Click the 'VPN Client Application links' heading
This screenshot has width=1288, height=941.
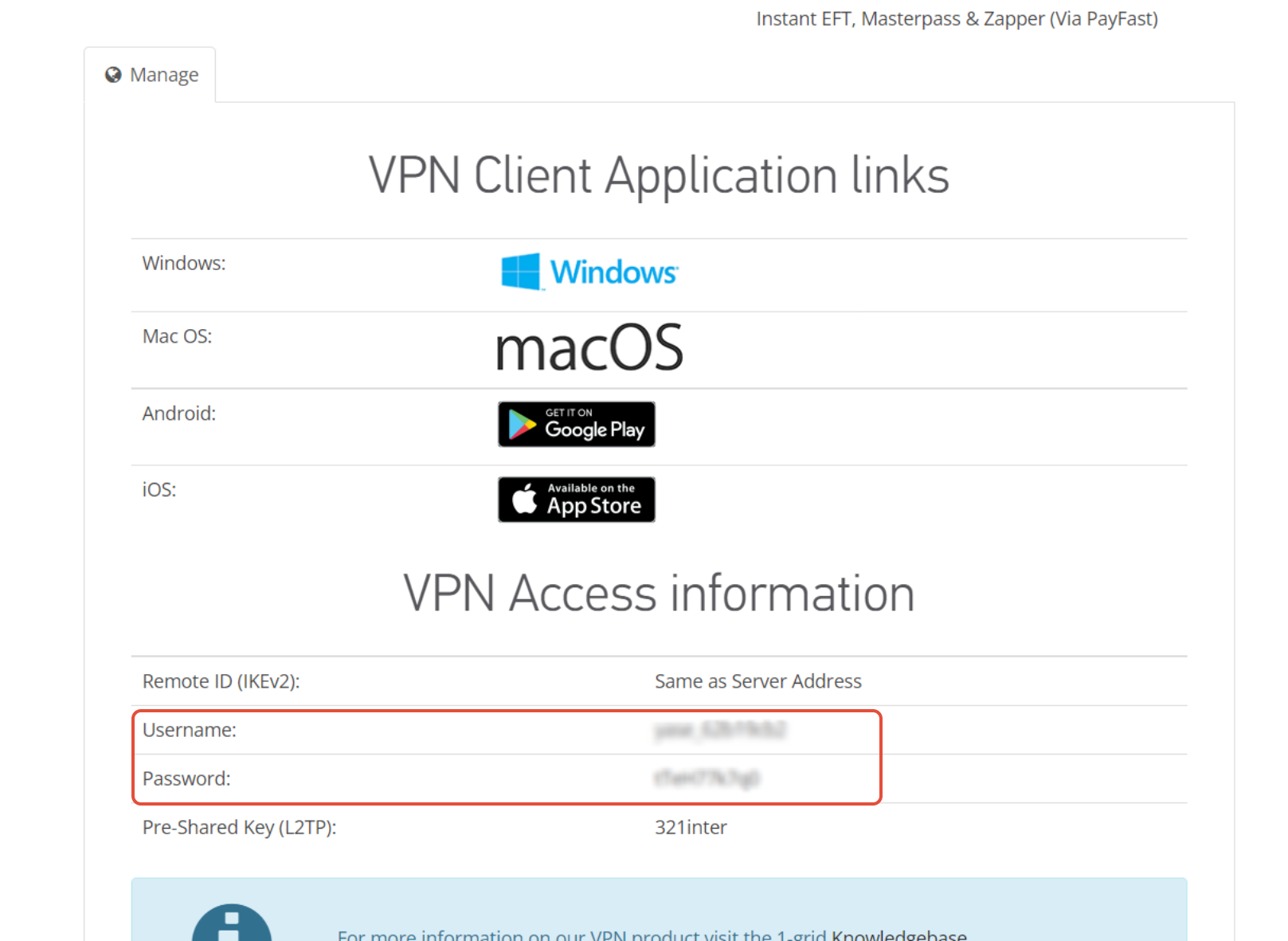click(x=659, y=175)
